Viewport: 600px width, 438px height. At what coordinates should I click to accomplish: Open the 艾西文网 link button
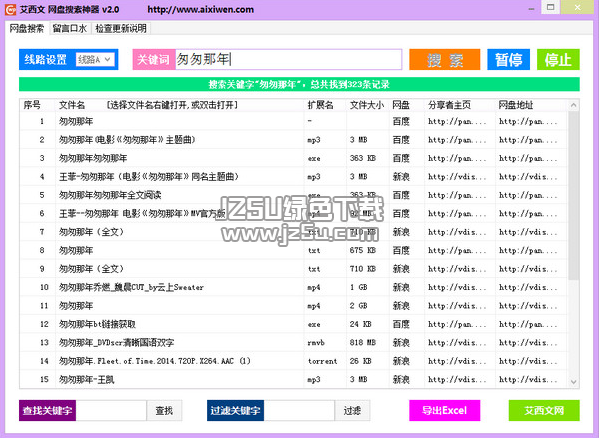544,410
